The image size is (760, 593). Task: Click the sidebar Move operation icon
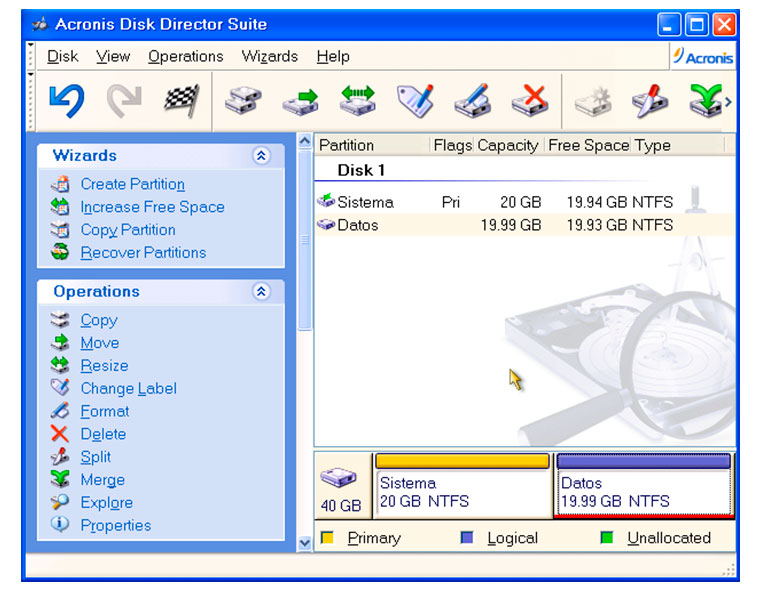[61, 343]
